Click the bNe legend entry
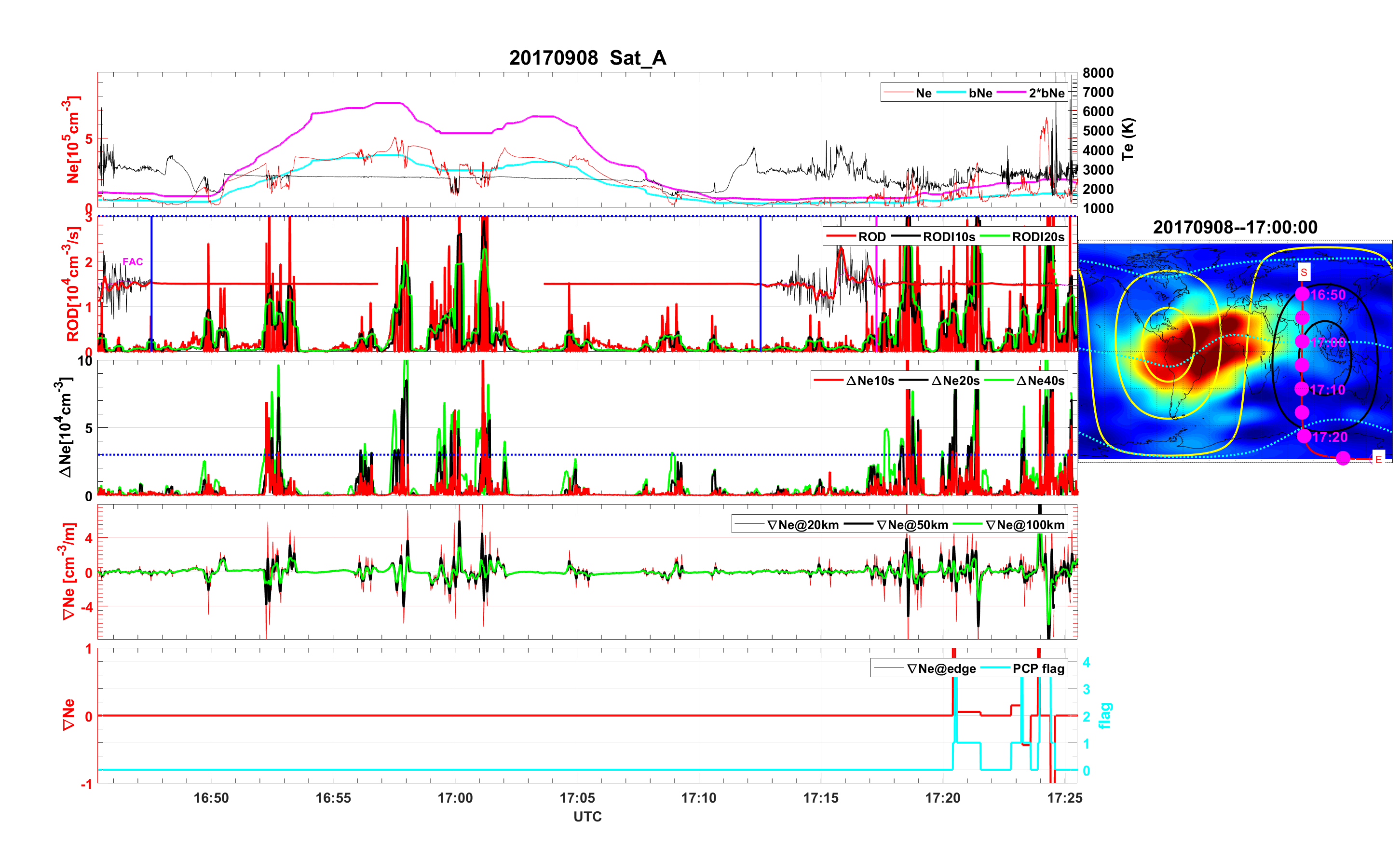This screenshot has height=847, width=1400. coord(980,93)
